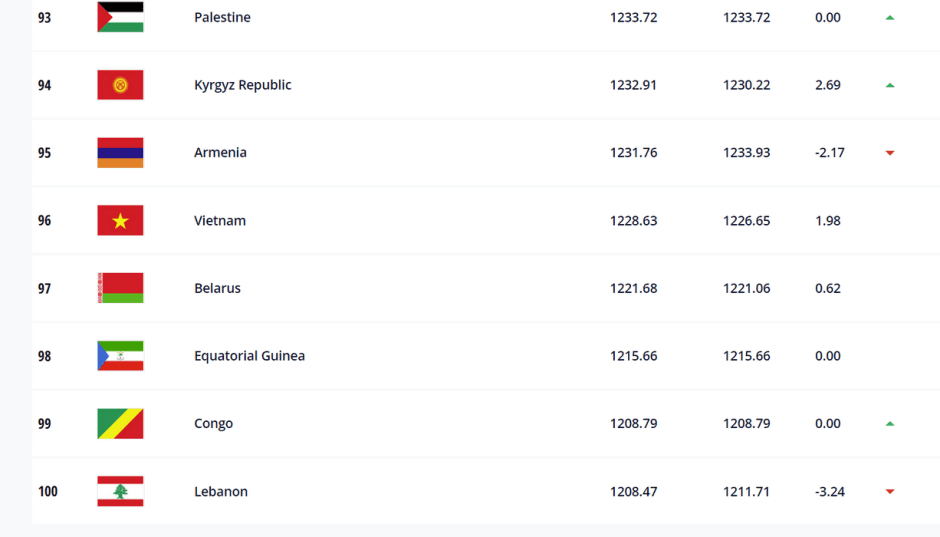Click rank number 100 in table
The width and height of the screenshot is (940, 537).
(x=48, y=491)
